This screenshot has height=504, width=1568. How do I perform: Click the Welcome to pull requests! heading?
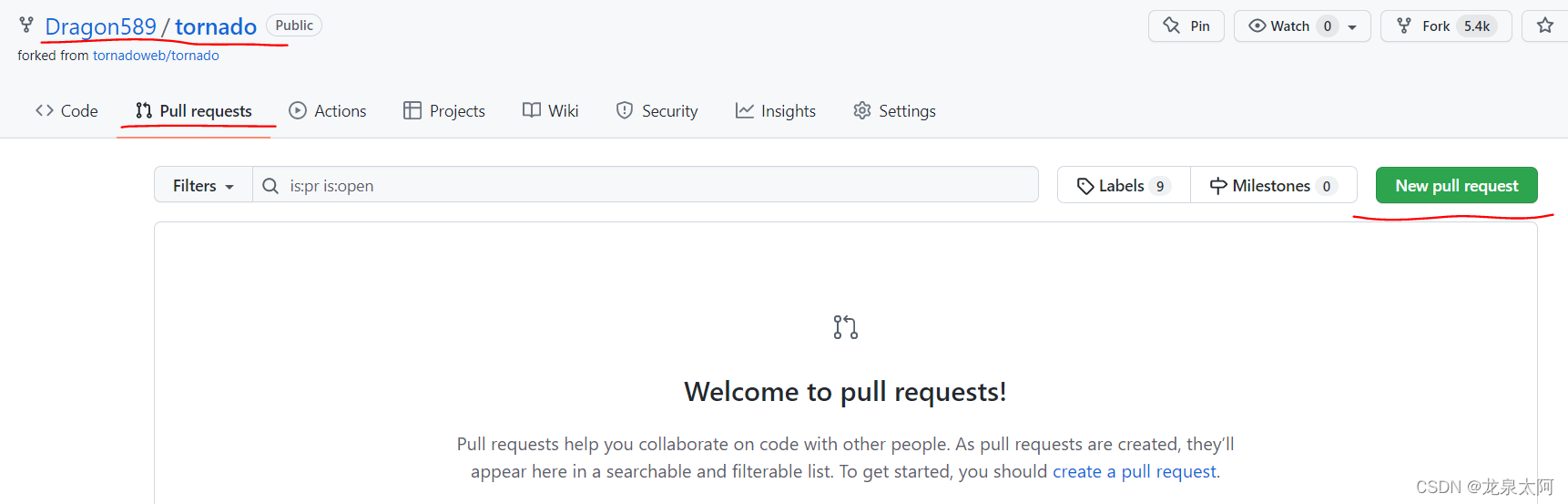click(x=845, y=391)
